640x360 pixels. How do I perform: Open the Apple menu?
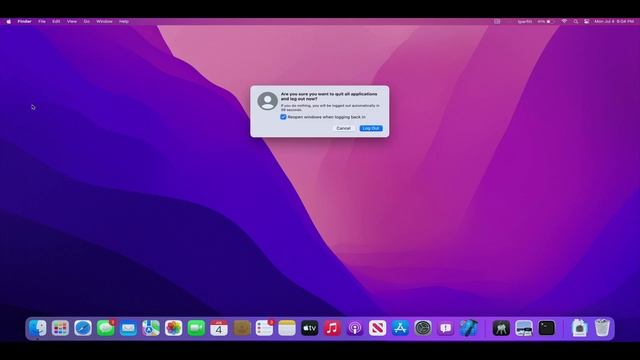pos(9,21)
